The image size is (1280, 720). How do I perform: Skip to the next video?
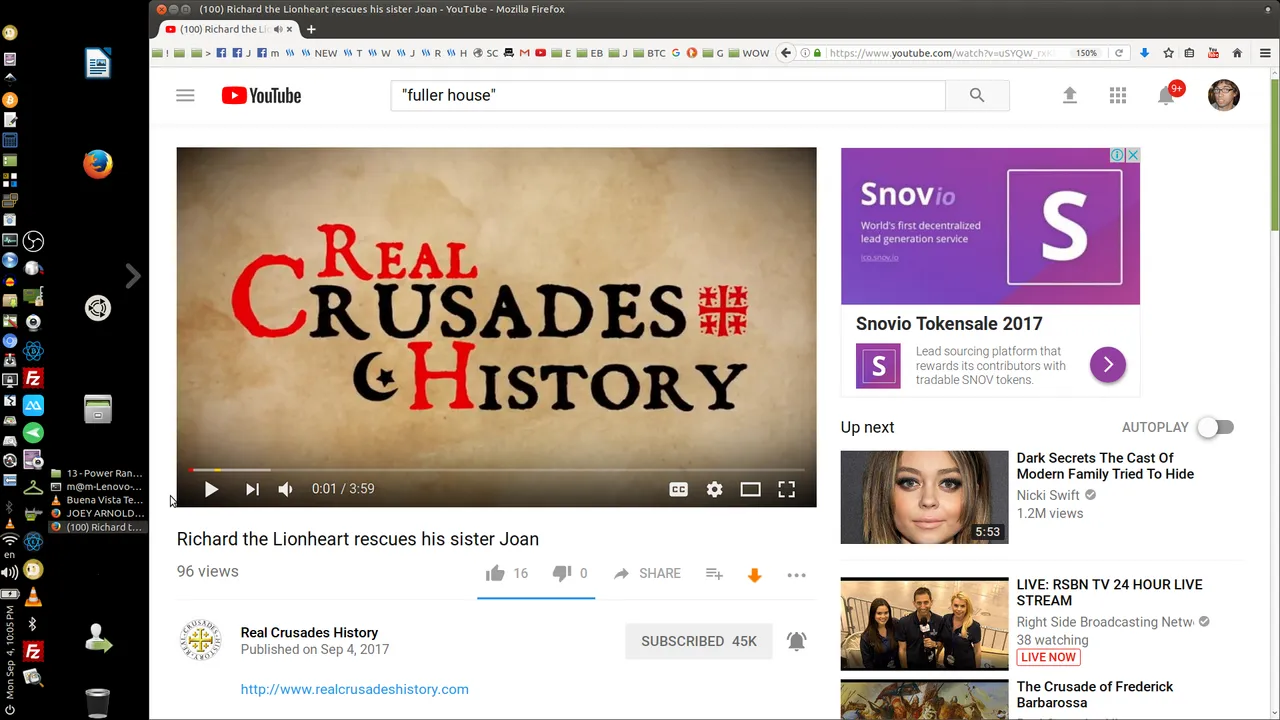tap(252, 489)
